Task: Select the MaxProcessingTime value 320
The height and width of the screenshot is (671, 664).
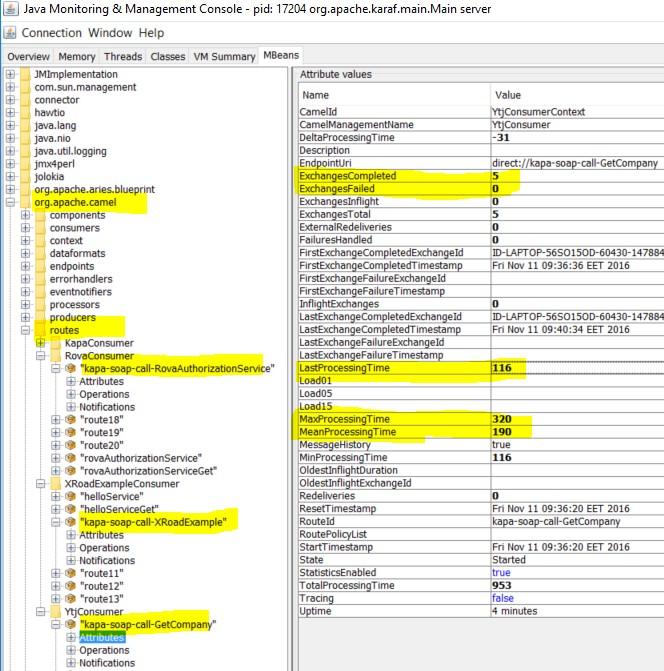Action: (502, 419)
